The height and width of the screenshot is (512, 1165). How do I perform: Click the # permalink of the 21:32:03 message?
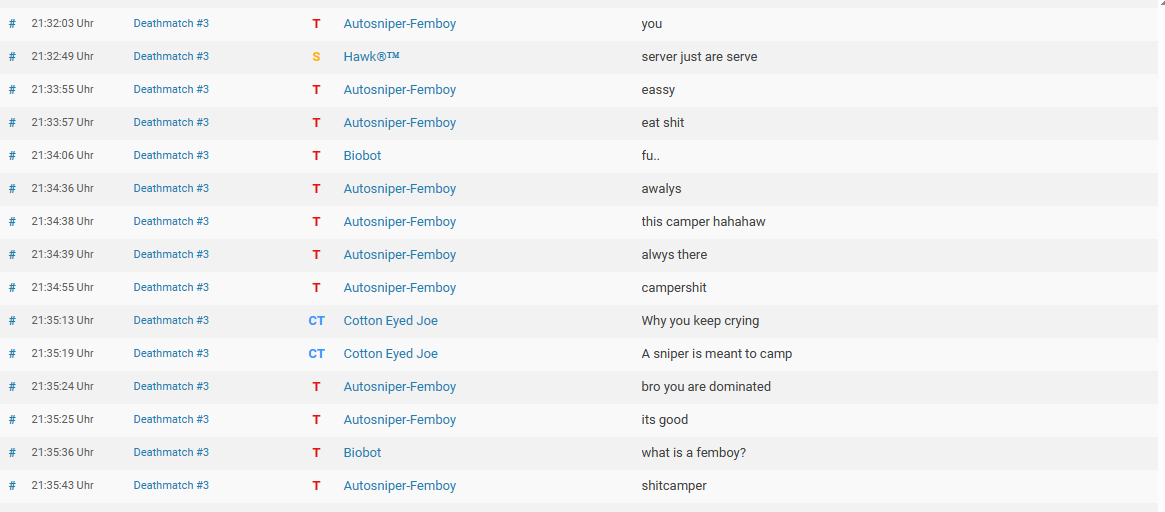pos(12,24)
